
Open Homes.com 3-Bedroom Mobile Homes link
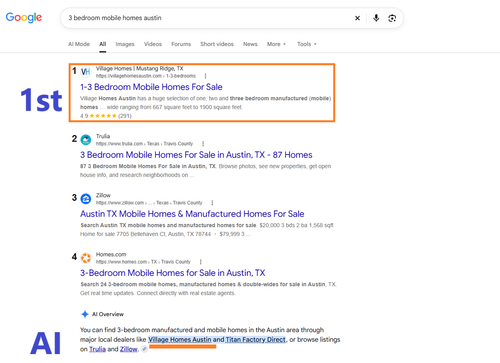tap(172, 273)
